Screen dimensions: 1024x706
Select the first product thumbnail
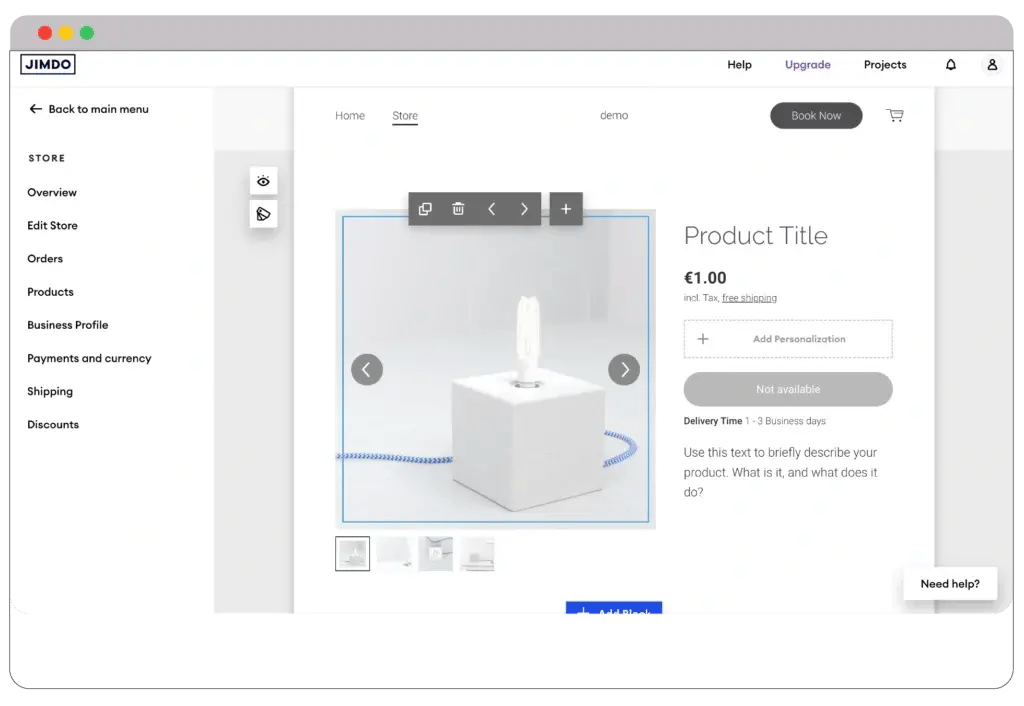tap(352, 554)
